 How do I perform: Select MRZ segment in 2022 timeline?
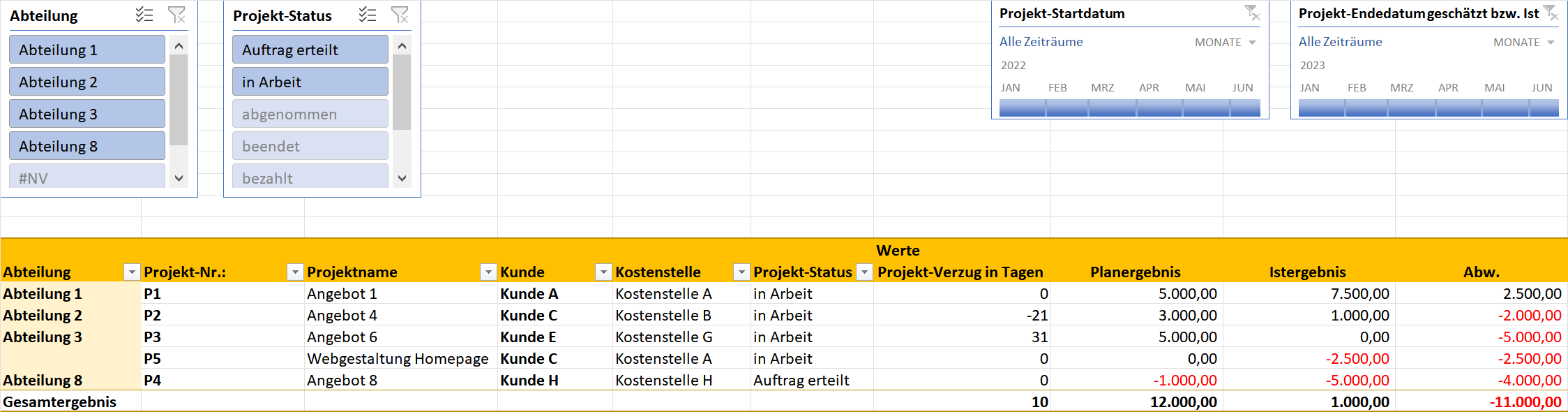pos(1113,108)
